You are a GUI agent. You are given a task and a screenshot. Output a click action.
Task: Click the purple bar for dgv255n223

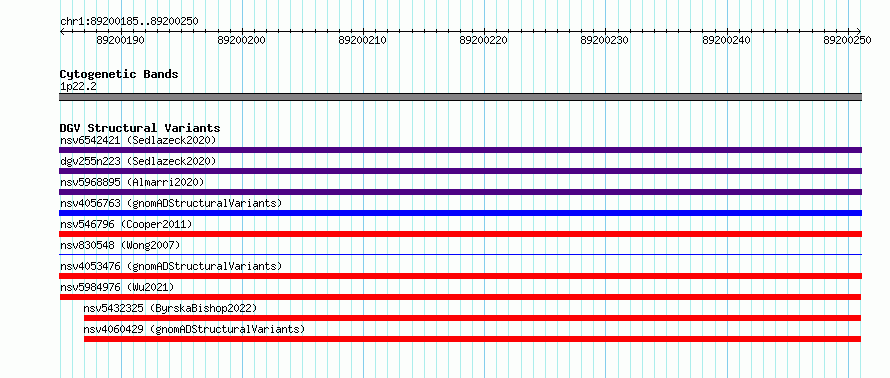pos(460,171)
